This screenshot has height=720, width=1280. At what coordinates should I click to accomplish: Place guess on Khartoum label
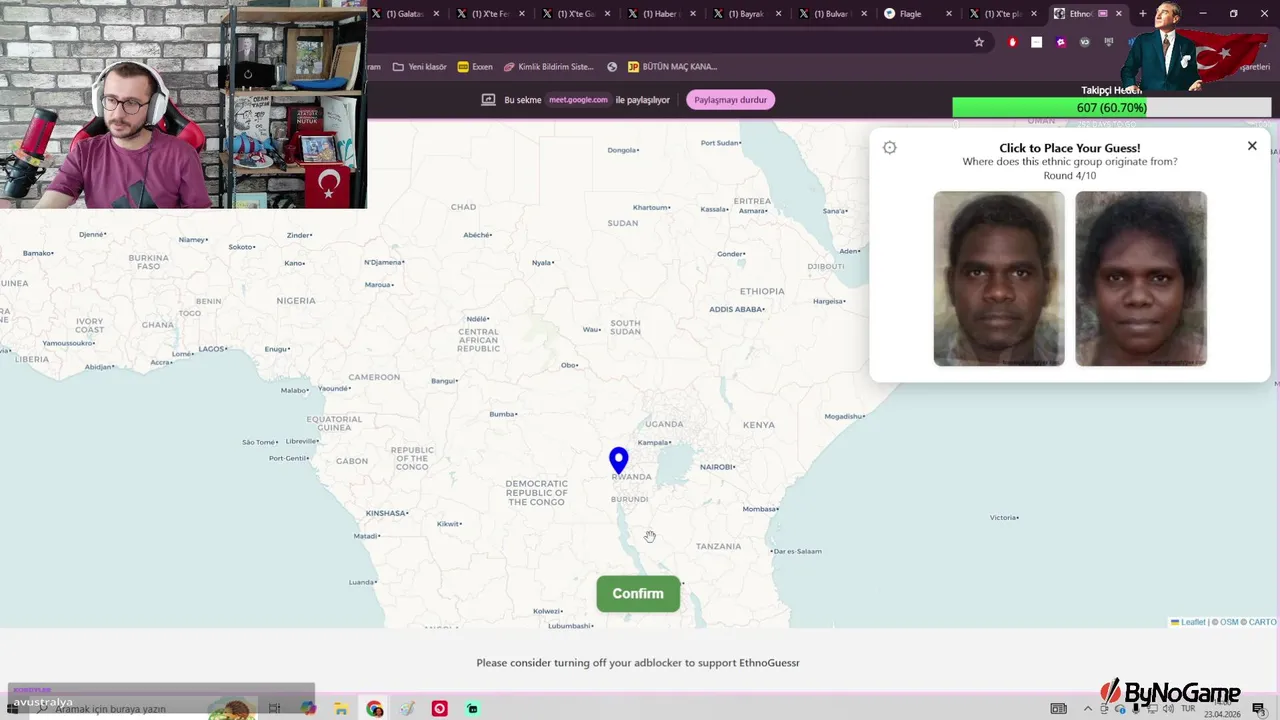[x=651, y=207]
